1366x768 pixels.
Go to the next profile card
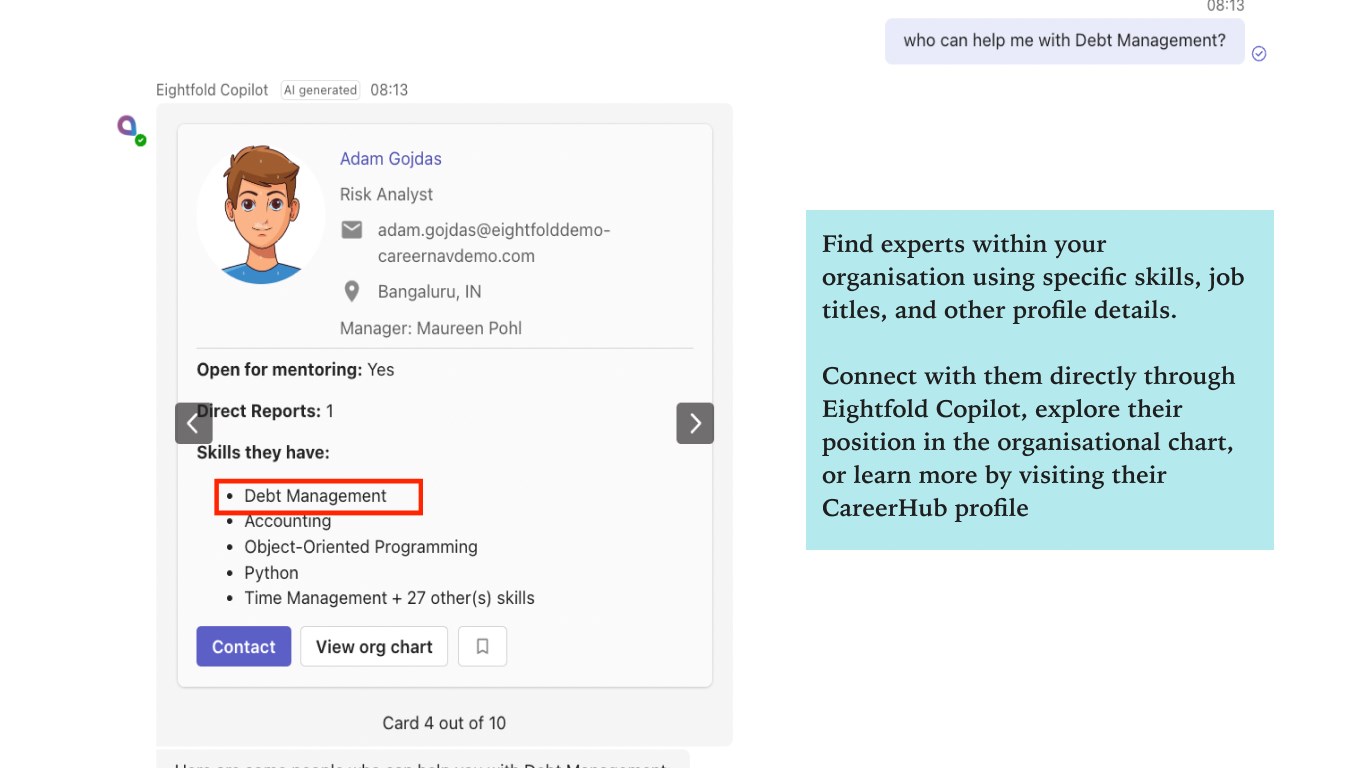[x=695, y=423]
